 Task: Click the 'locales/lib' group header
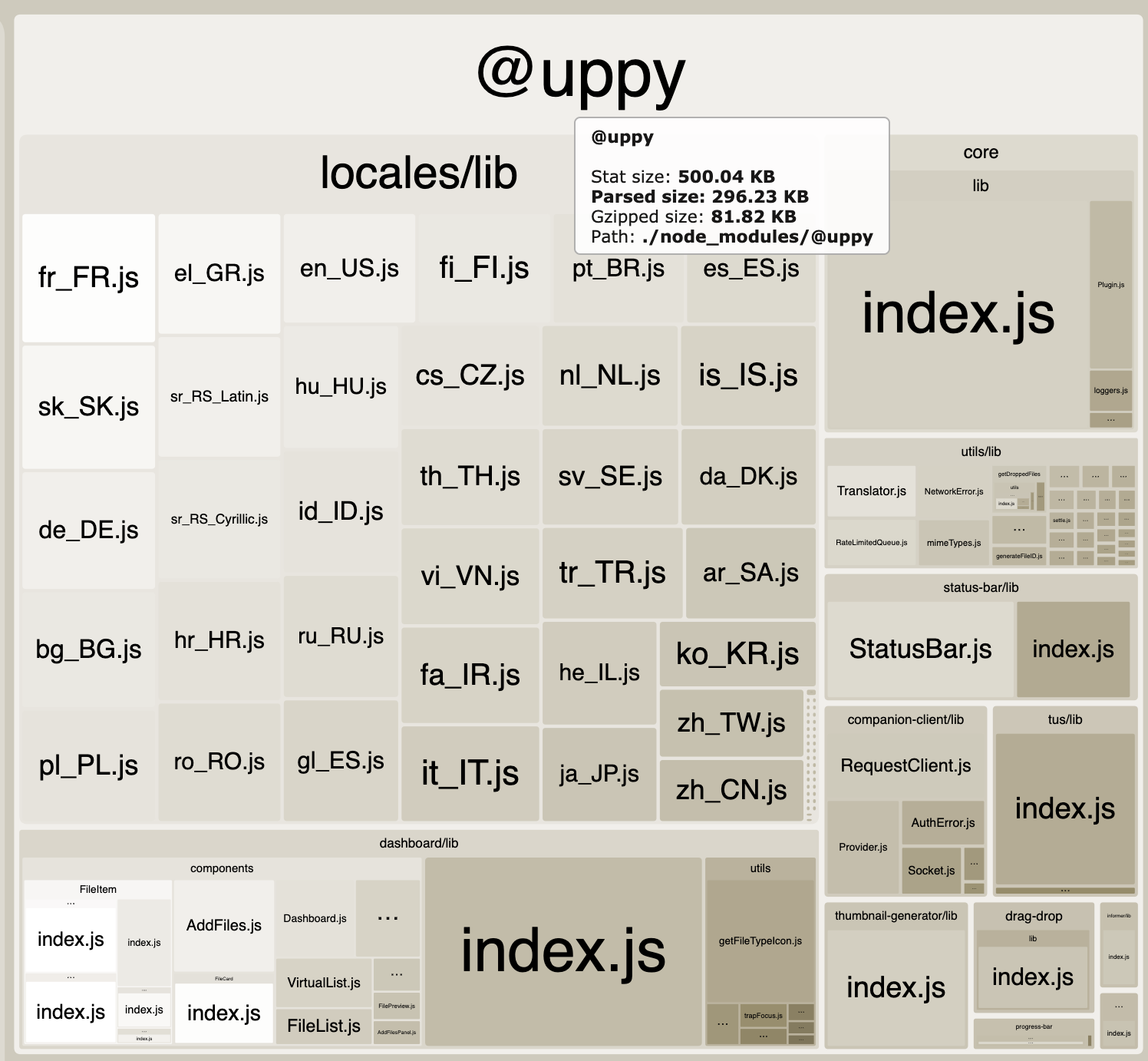pos(419,173)
